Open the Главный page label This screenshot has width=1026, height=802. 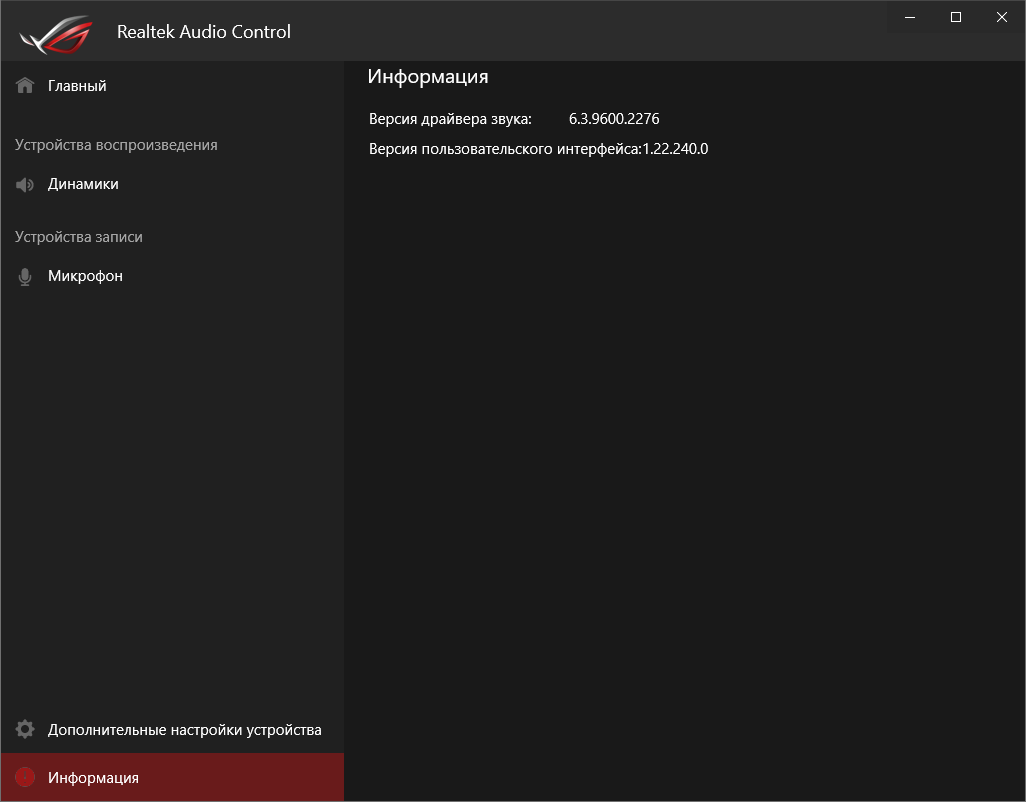tap(77, 86)
